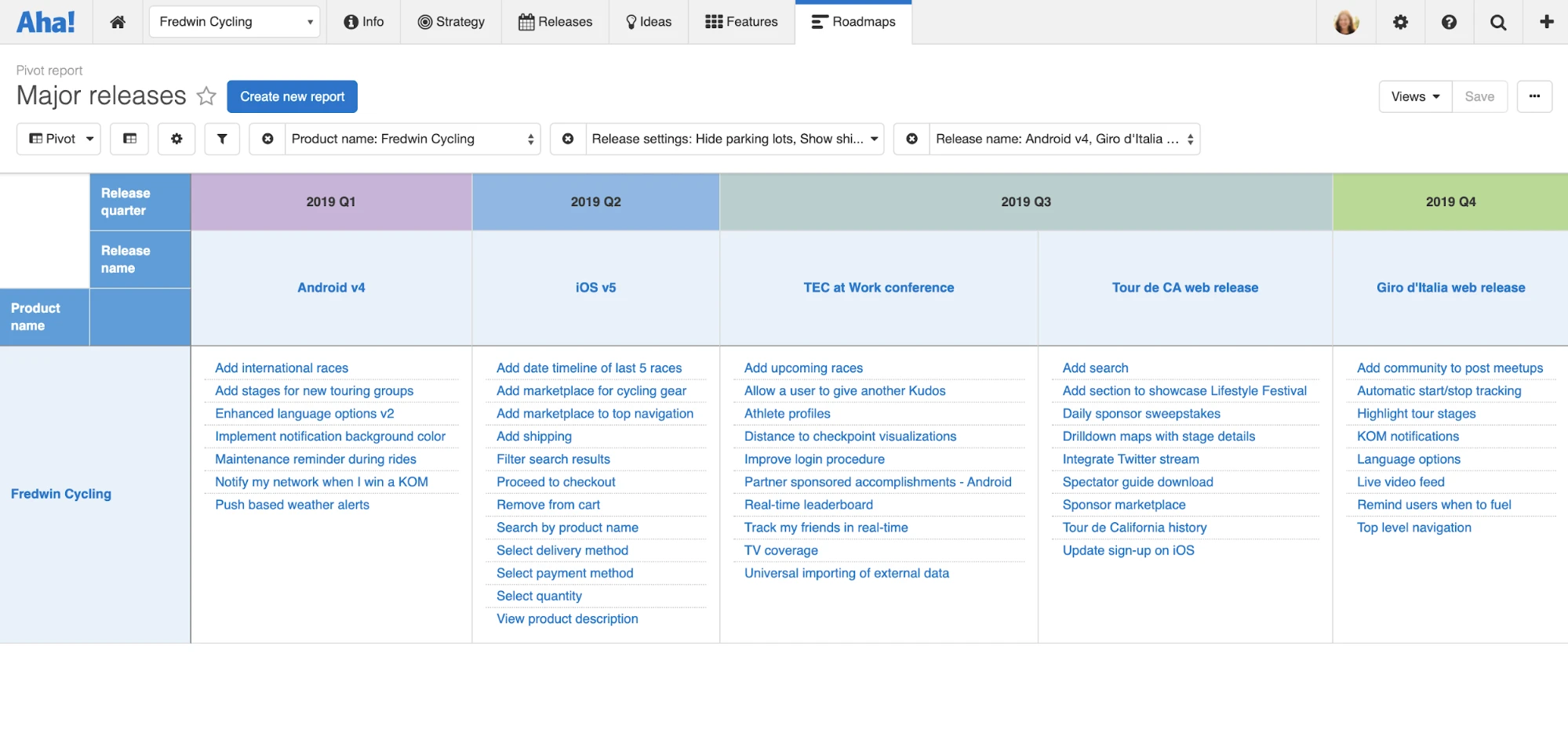Open feature Add marketplace for cycling gear

click(x=591, y=390)
